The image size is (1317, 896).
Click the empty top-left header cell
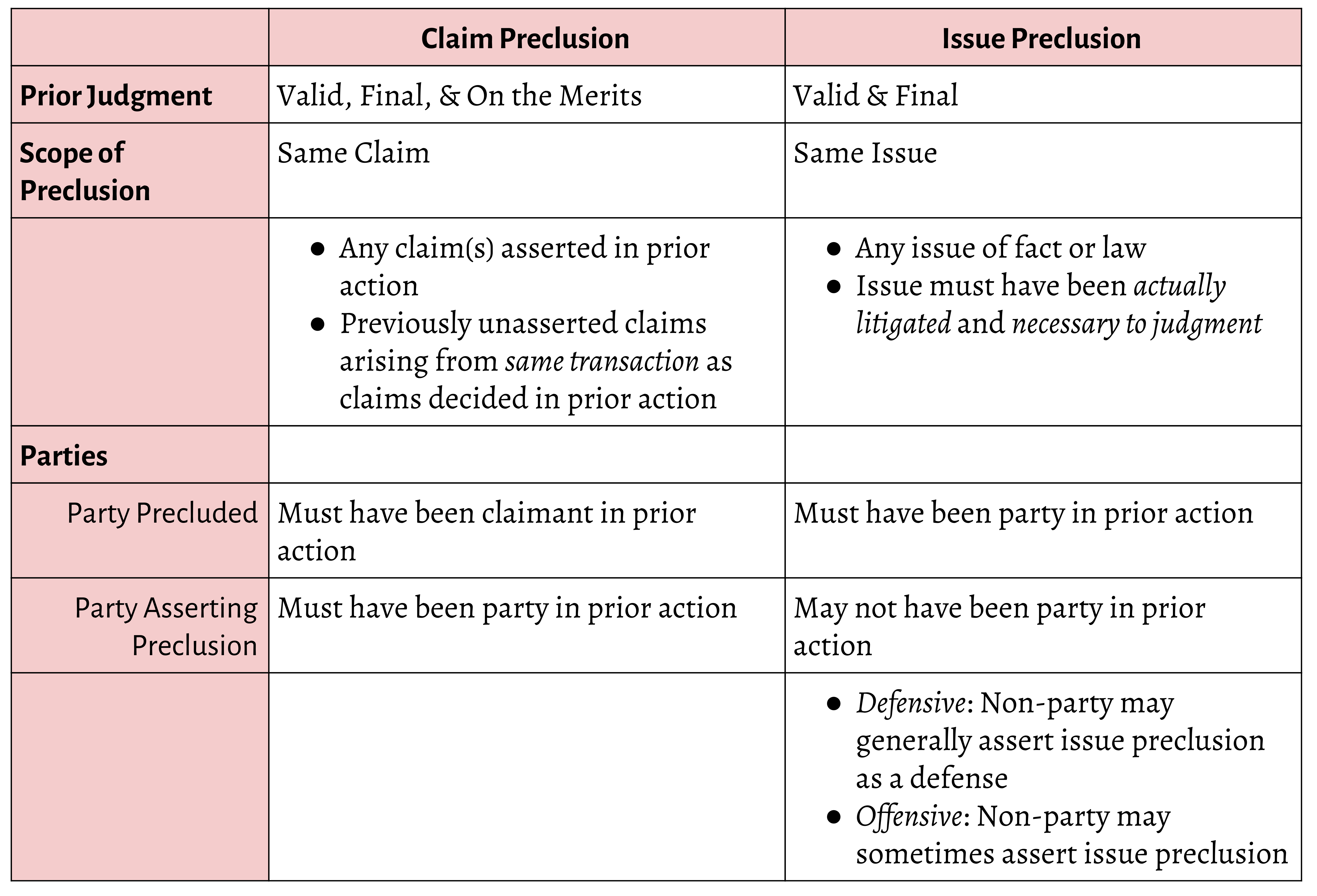(x=140, y=37)
